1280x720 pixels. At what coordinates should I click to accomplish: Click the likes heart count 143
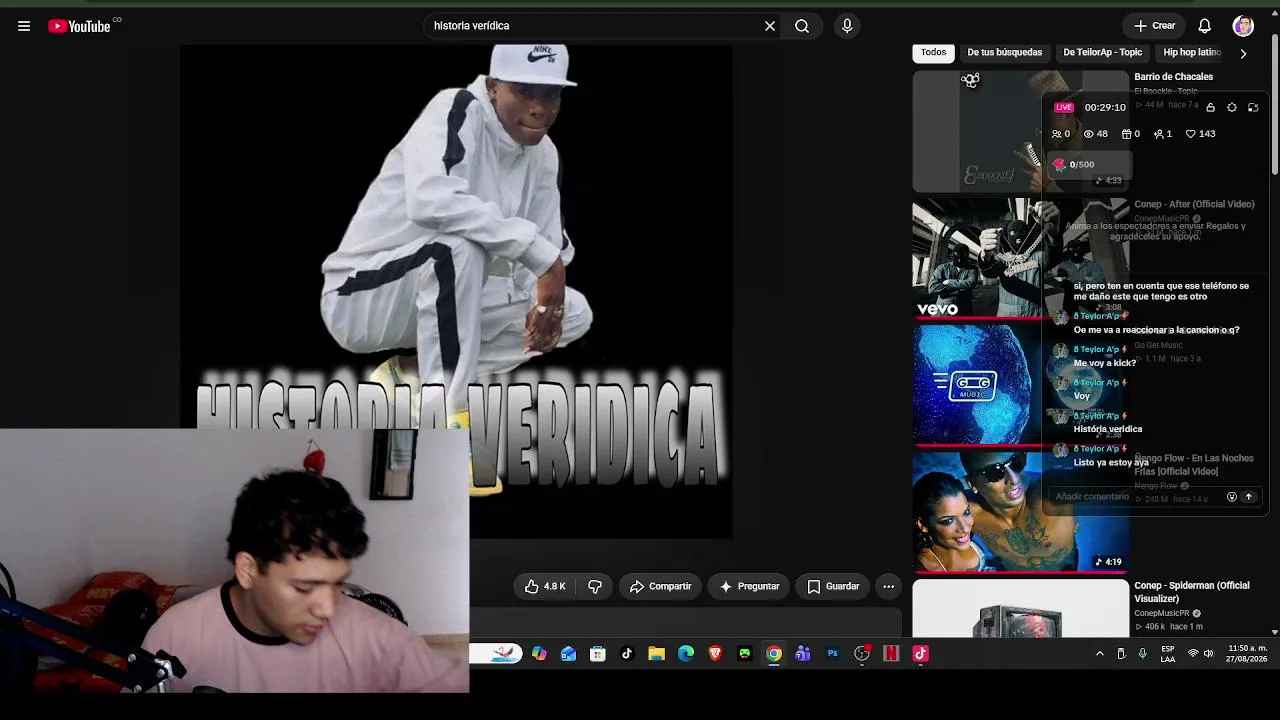pos(1200,134)
